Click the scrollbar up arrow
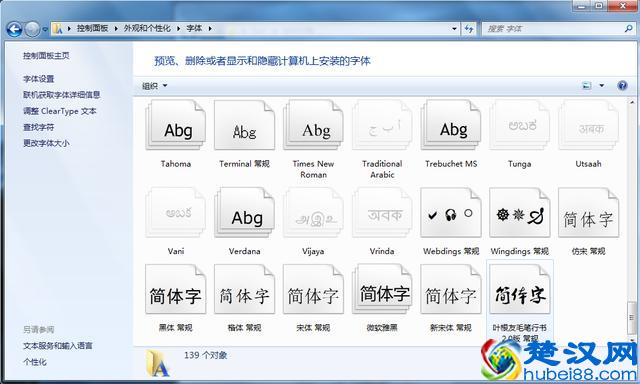This screenshot has width=640, height=384. [x=632, y=102]
